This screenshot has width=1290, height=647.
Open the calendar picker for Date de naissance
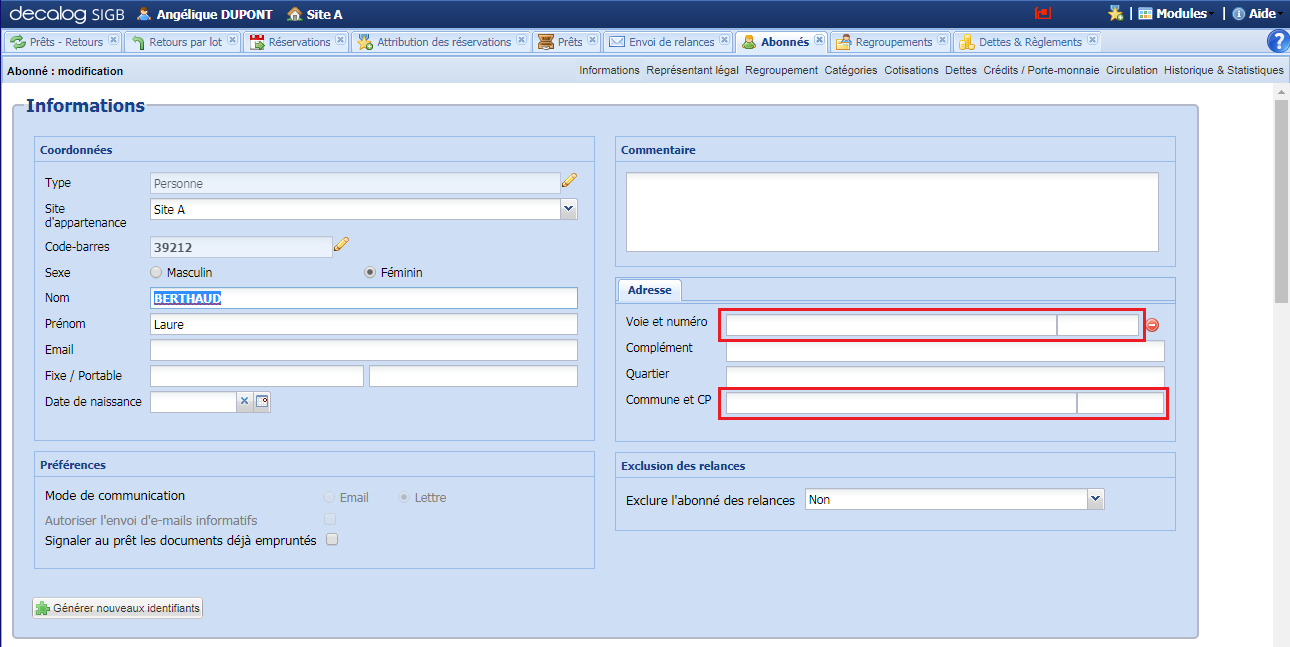(262, 401)
